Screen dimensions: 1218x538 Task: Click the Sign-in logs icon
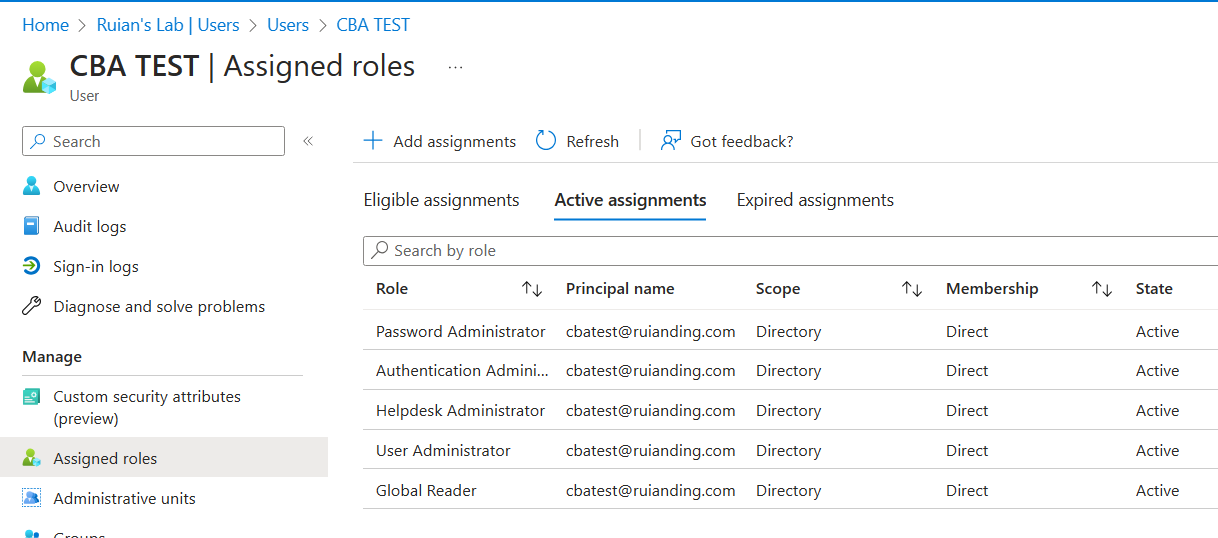coord(32,266)
